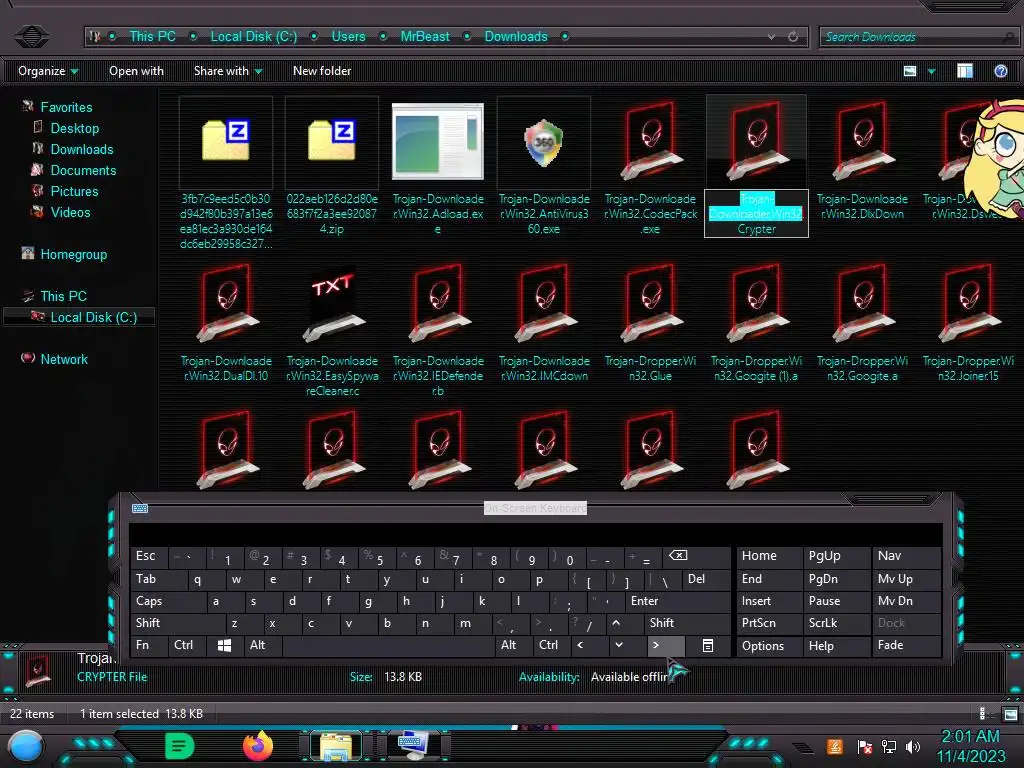Toggle the preview pane icon
The height and width of the screenshot is (768, 1024).
[965, 71]
